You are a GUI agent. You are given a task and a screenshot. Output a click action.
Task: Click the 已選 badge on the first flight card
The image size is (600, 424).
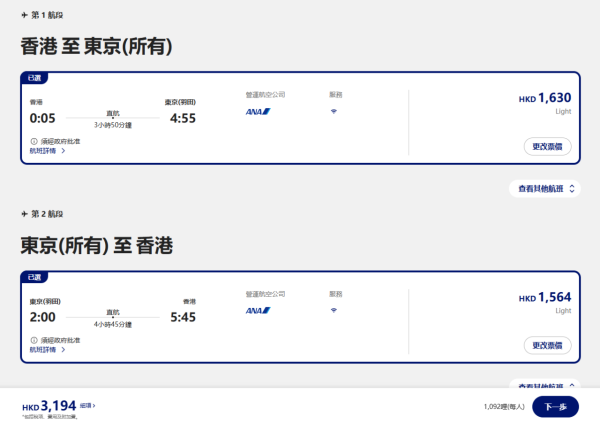click(34, 78)
